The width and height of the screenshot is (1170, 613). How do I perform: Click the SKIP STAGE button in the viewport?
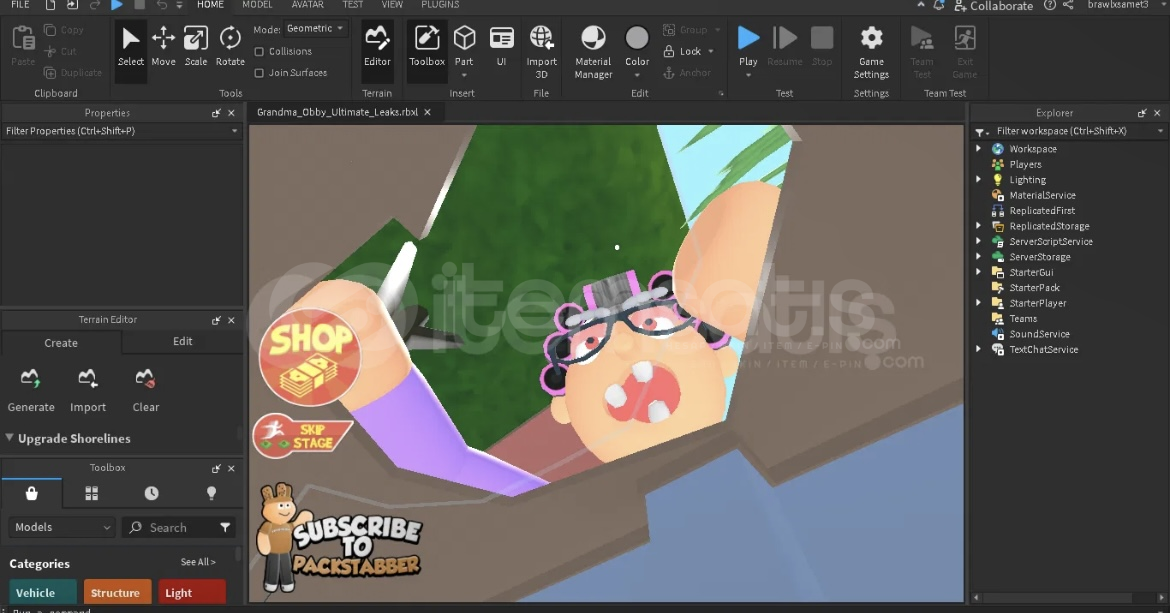(x=301, y=436)
